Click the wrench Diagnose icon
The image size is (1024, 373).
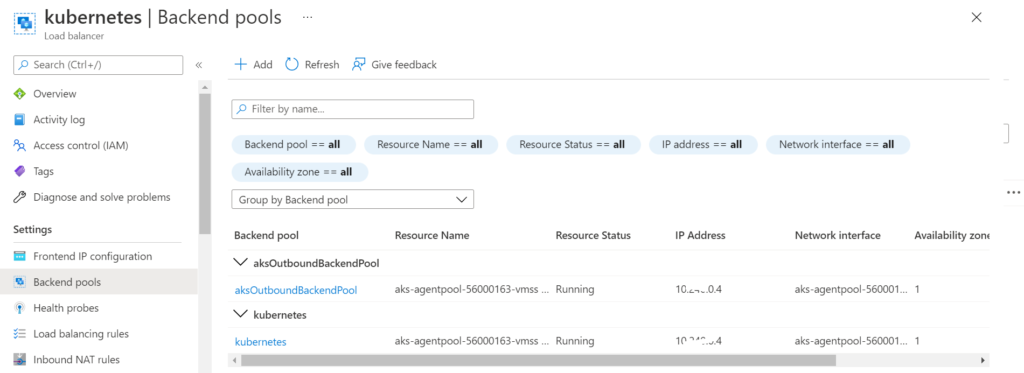click(20, 197)
